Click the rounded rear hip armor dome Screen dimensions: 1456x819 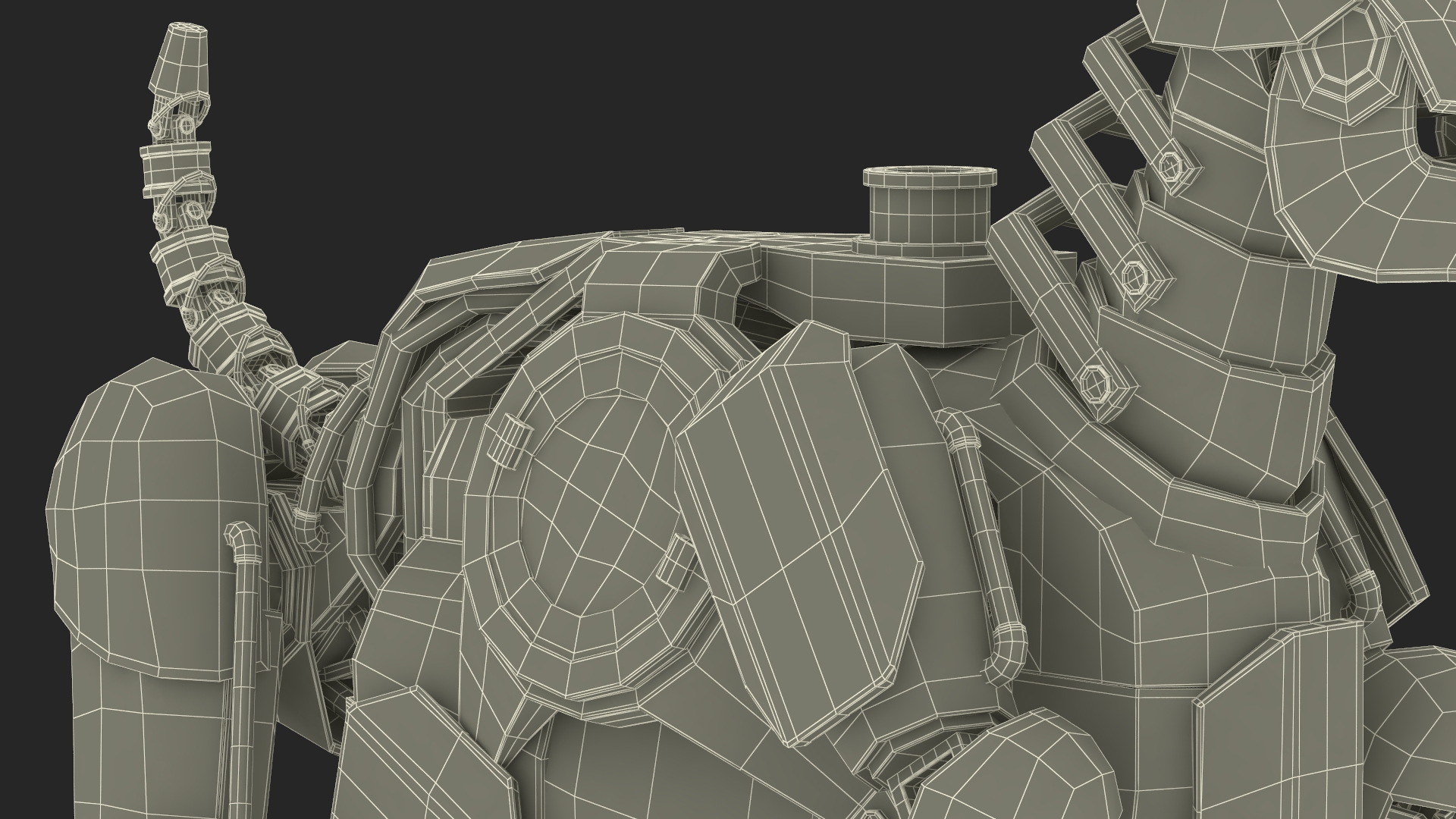click(155, 493)
